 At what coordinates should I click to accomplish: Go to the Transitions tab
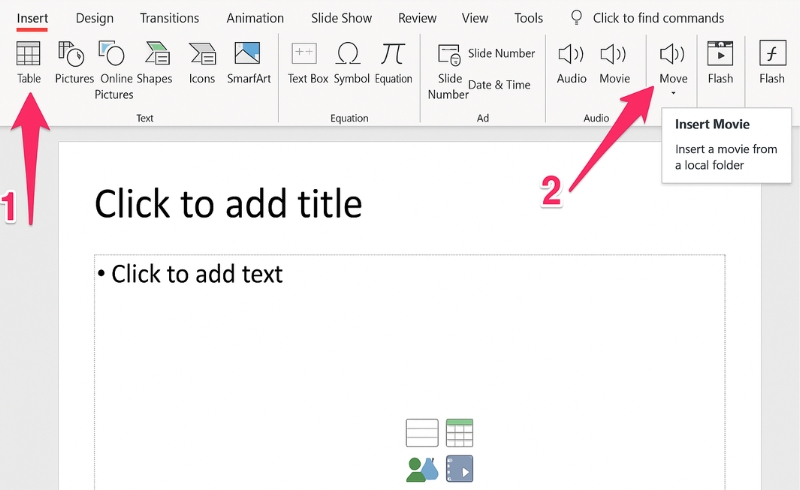(169, 18)
